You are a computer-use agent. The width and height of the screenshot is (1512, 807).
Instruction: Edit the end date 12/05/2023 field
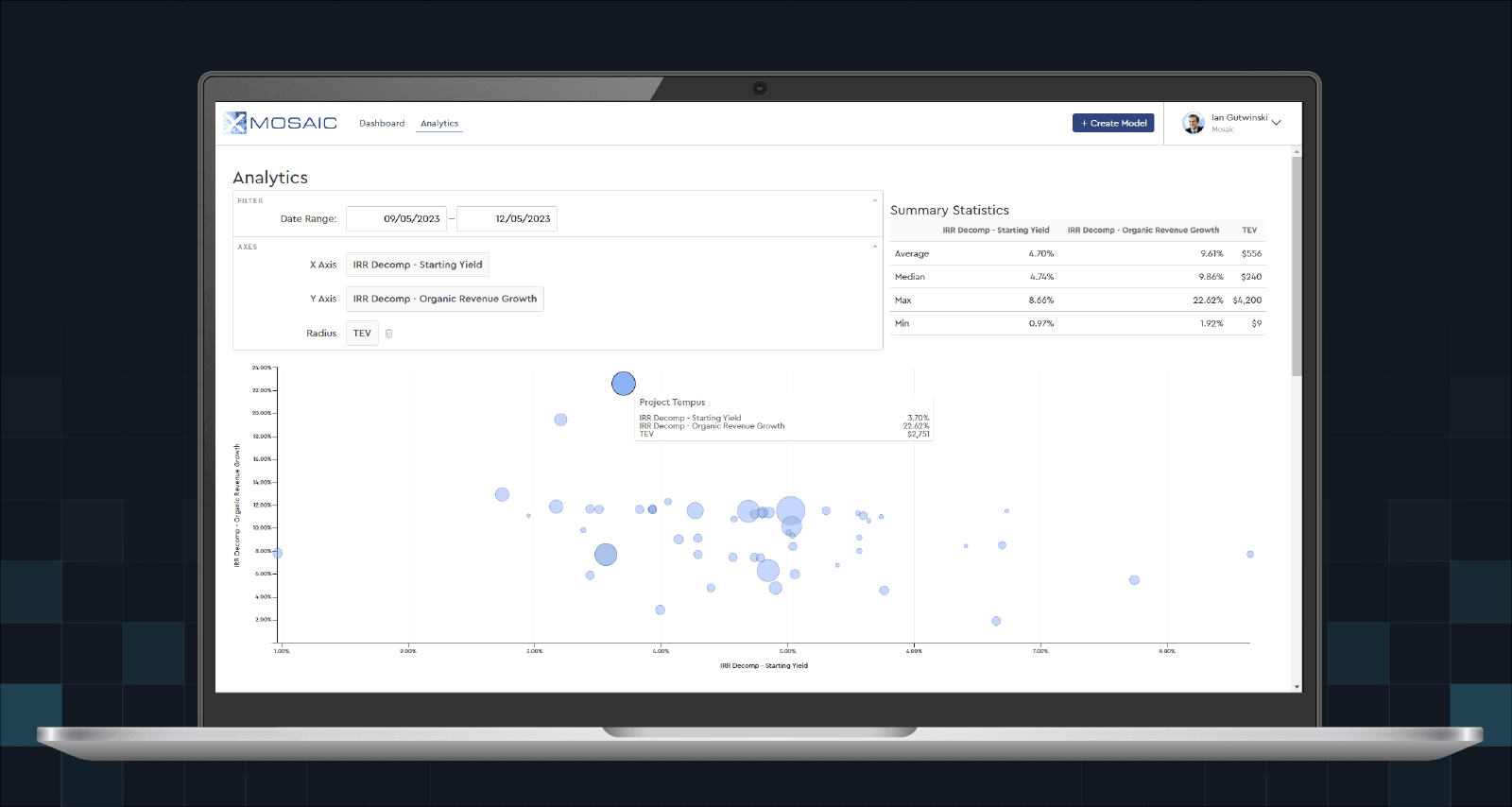(507, 219)
